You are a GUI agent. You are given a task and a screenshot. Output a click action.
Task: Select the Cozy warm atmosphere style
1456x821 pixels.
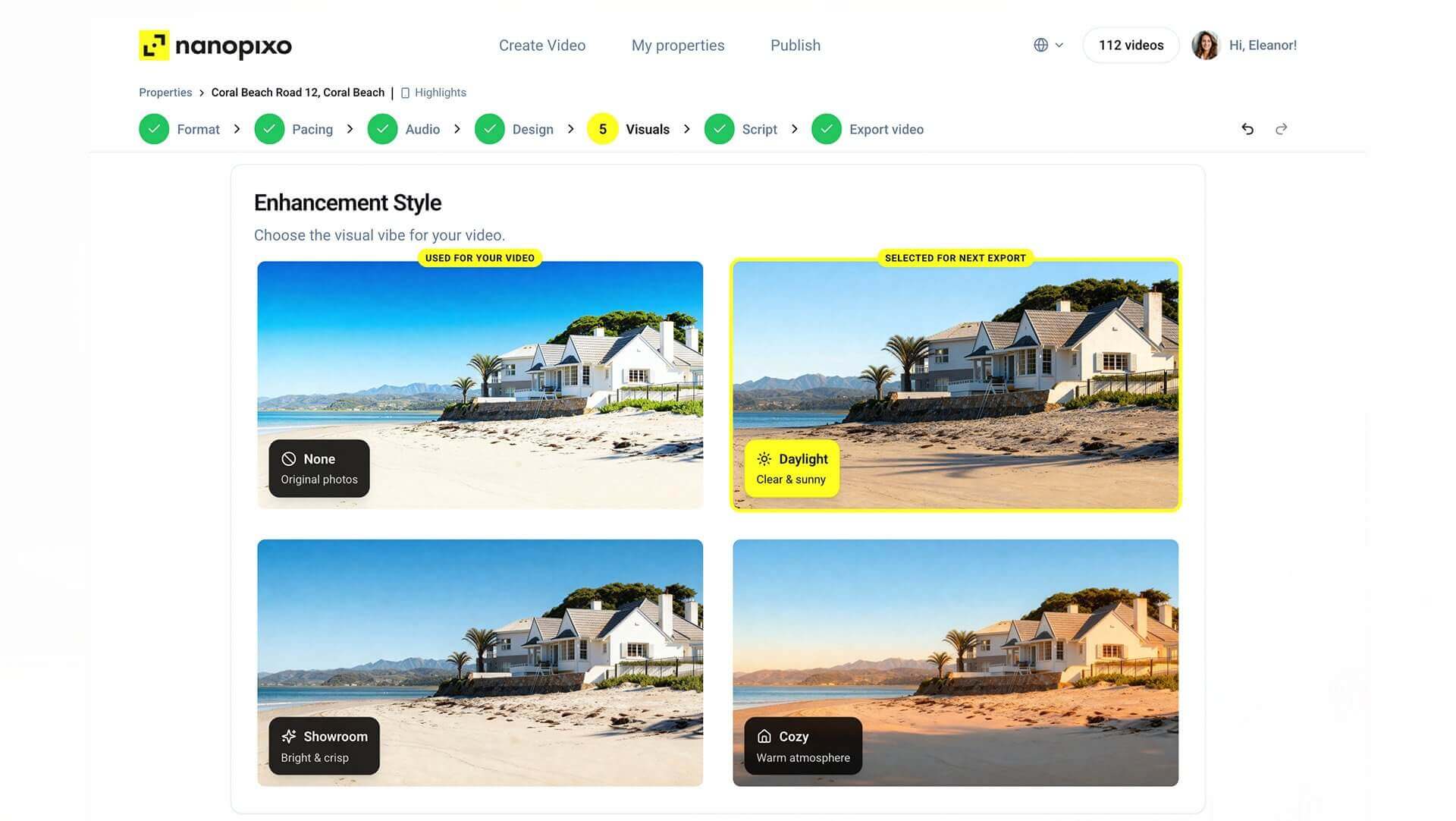click(x=803, y=747)
